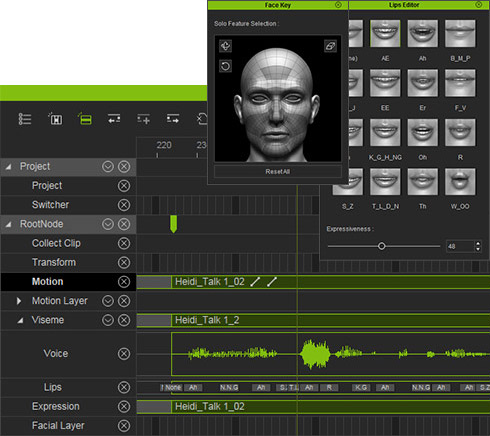Image resolution: width=490 pixels, height=436 pixels.
Task: Select the Oh lip shape thumbnail
Action: point(422,132)
